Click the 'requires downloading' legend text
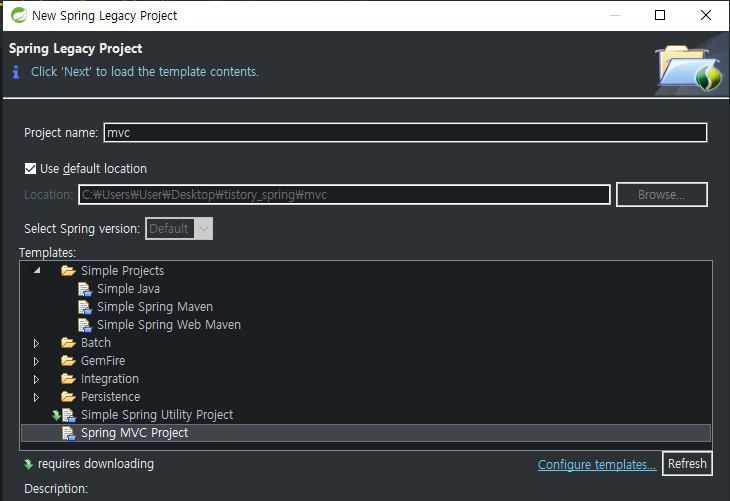The height and width of the screenshot is (501, 730). [96, 464]
